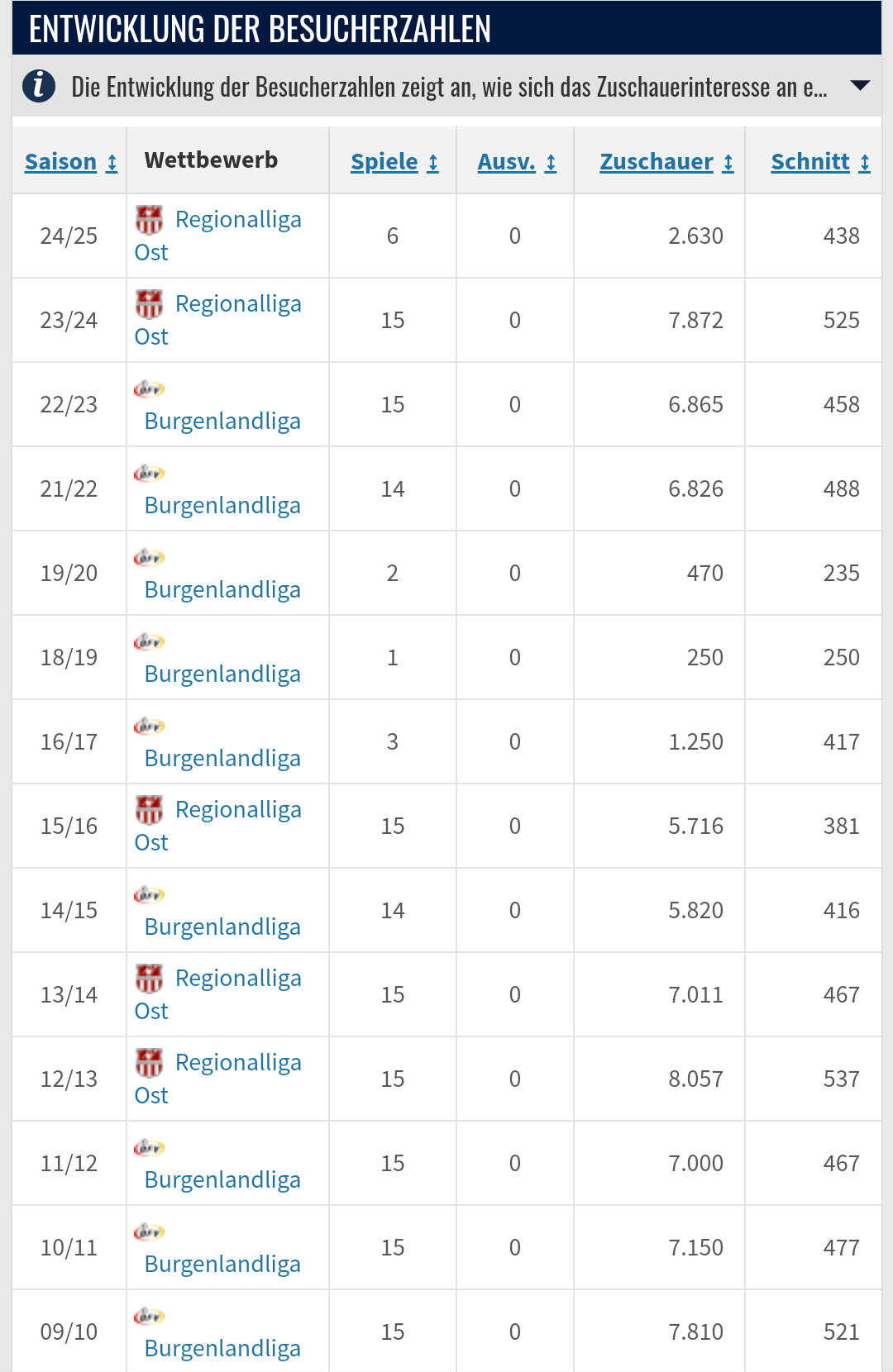Open the Burgenlandliga link for 14/15
This screenshot has width=893, height=1372.
click(222, 927)
